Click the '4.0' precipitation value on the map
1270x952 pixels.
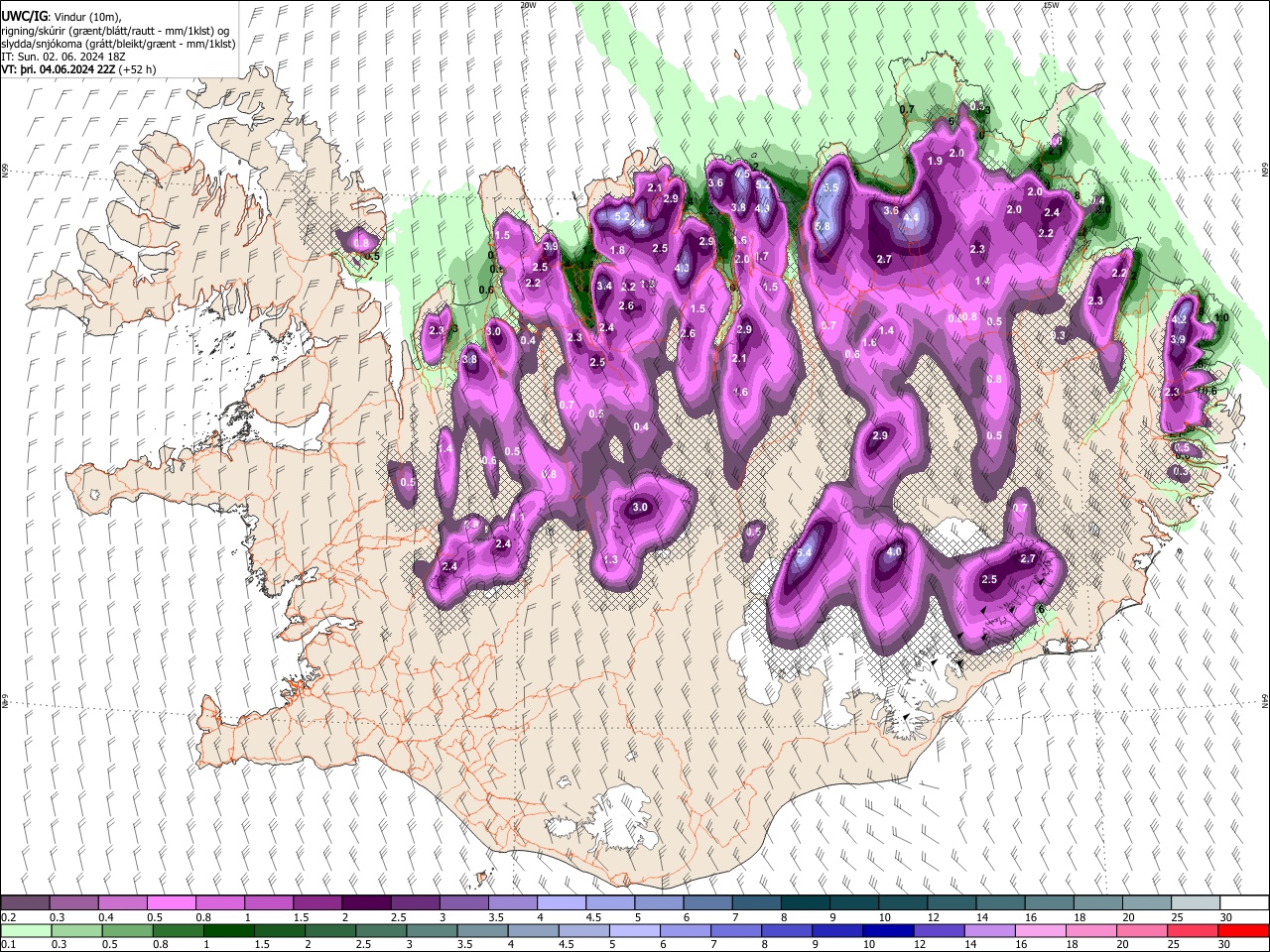(x=894, y=551)
